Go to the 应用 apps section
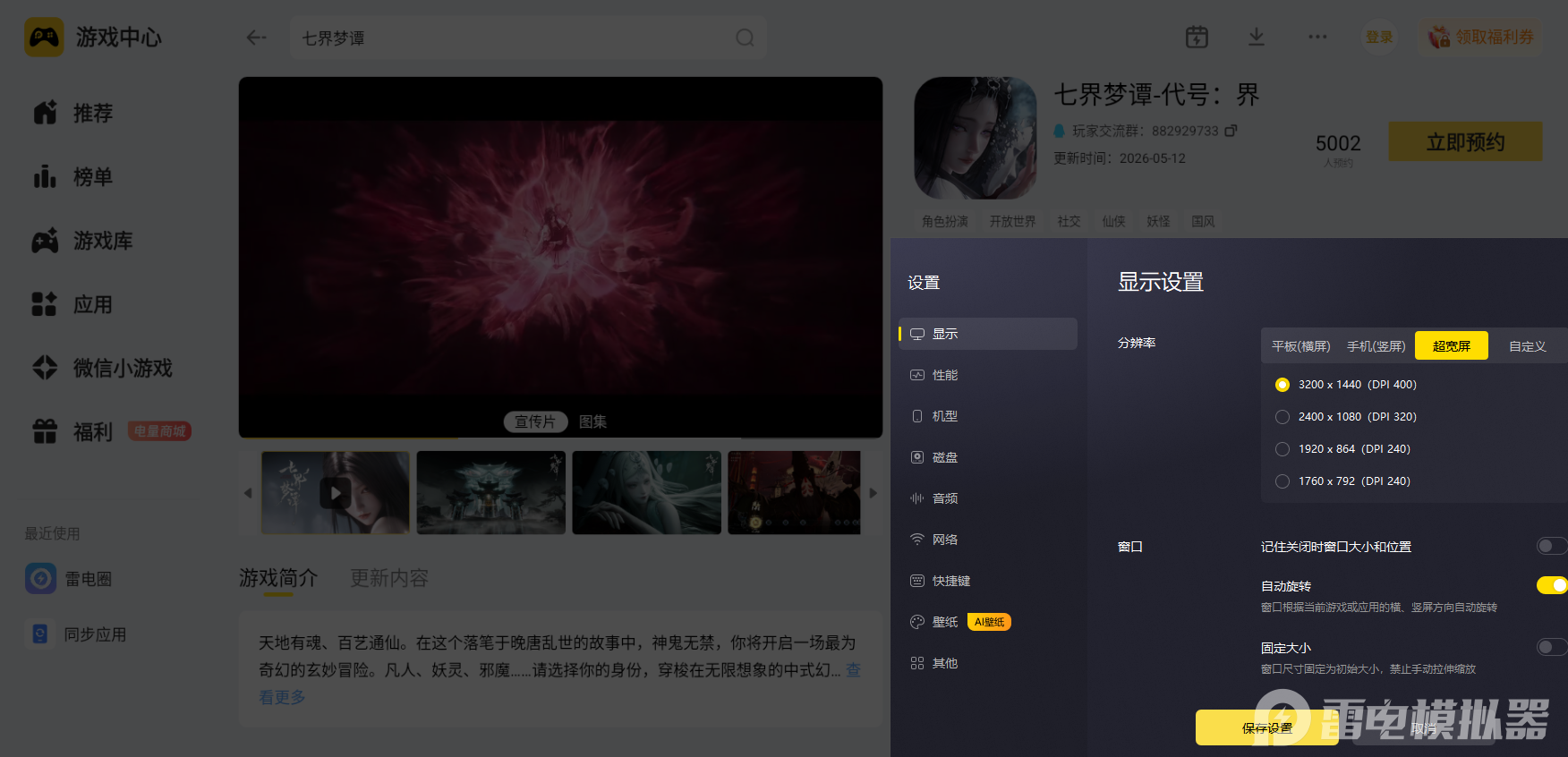This screenshot has width=1568, height=757. (73, 304)
